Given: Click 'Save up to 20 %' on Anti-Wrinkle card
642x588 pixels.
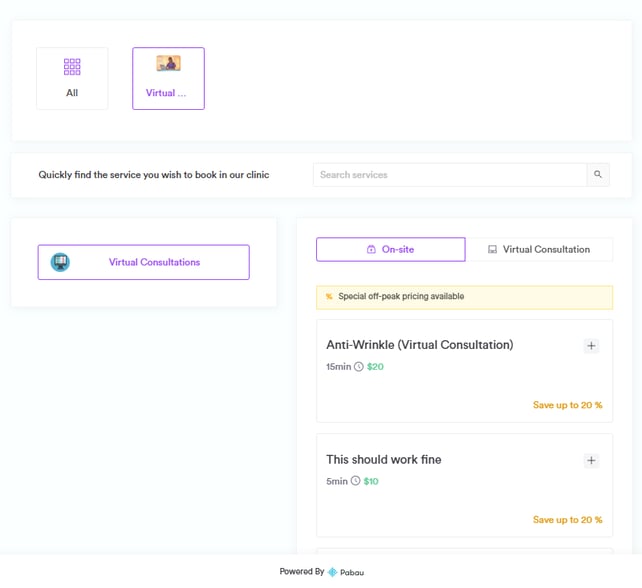Looking at the screenshot, I should tap(567, 405).
